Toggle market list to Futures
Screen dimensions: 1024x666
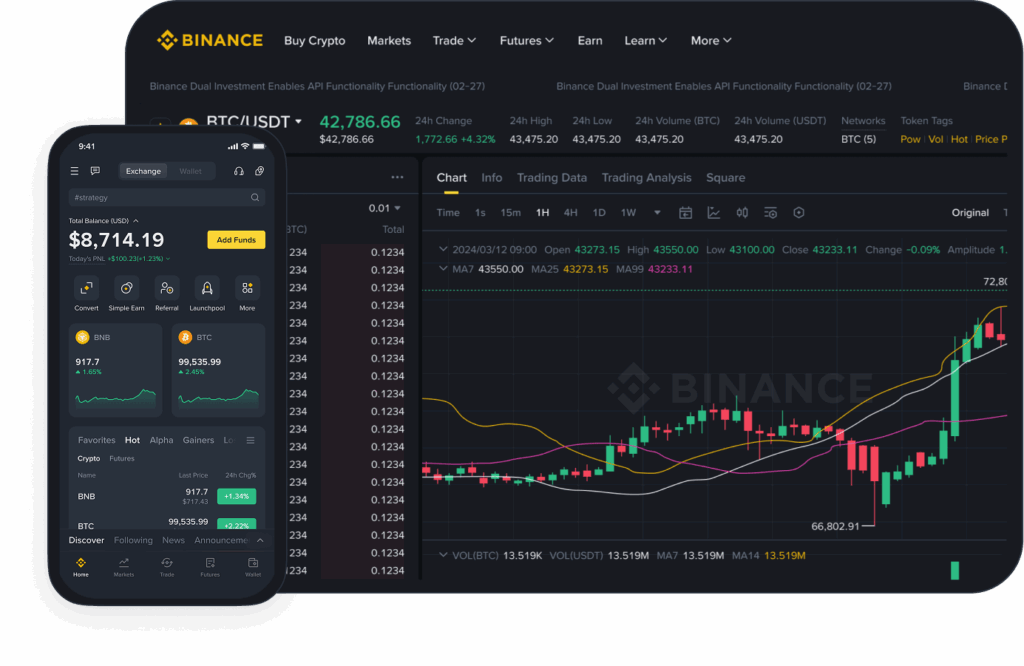point(121,459)
